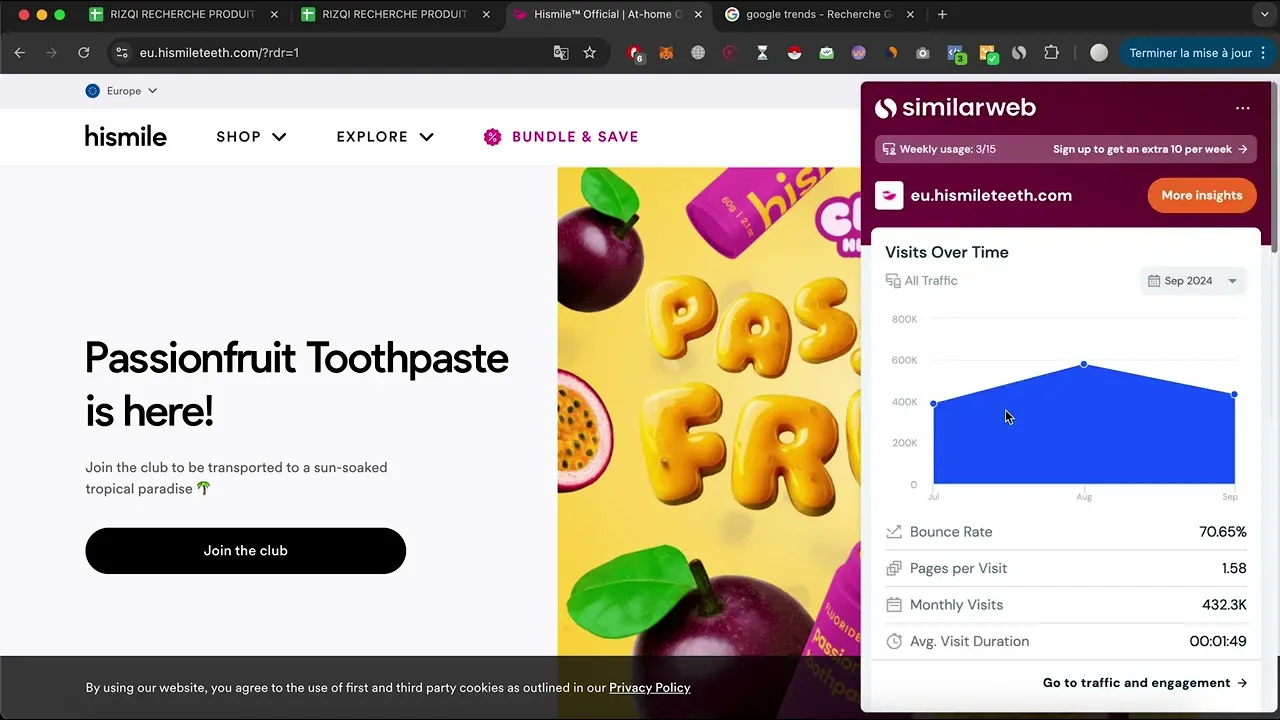Screen dimensions: 1280x720
Task: Click the dark red circular extension icon
Action: [730, 53]
